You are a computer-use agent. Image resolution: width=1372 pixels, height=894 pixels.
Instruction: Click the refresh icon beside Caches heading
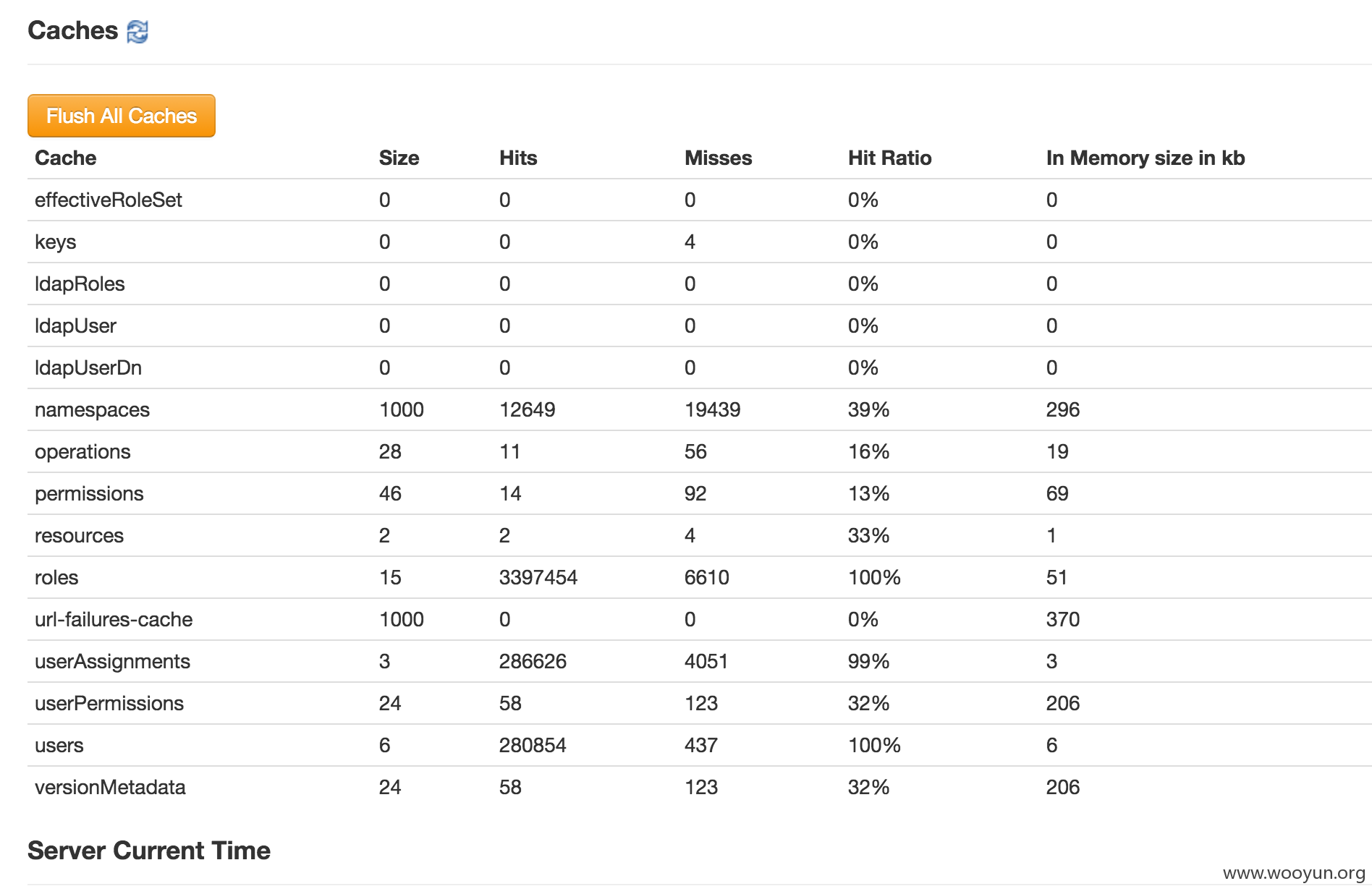(x=137, y=32)
